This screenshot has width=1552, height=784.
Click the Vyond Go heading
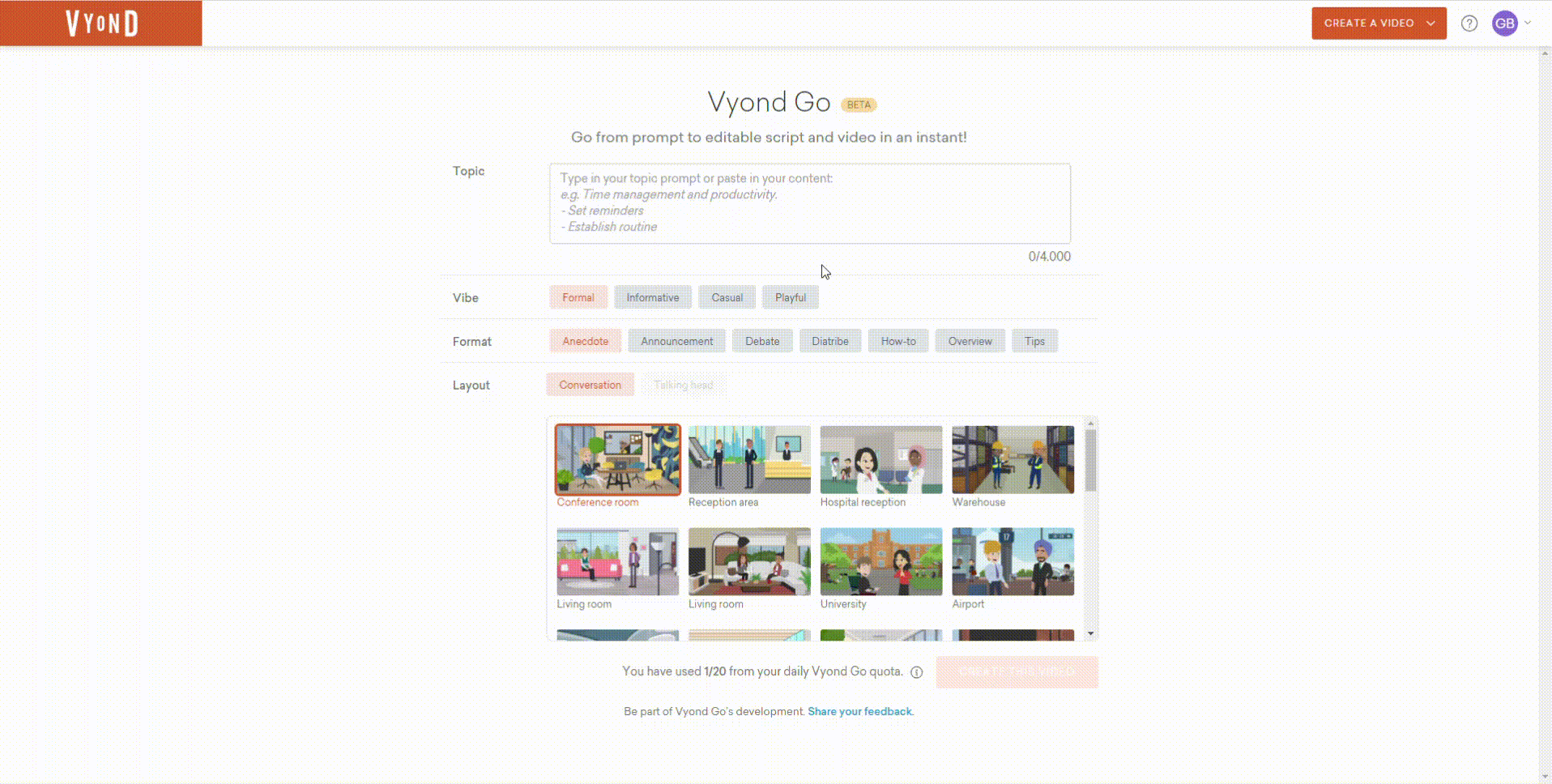[x=770, y=102]
